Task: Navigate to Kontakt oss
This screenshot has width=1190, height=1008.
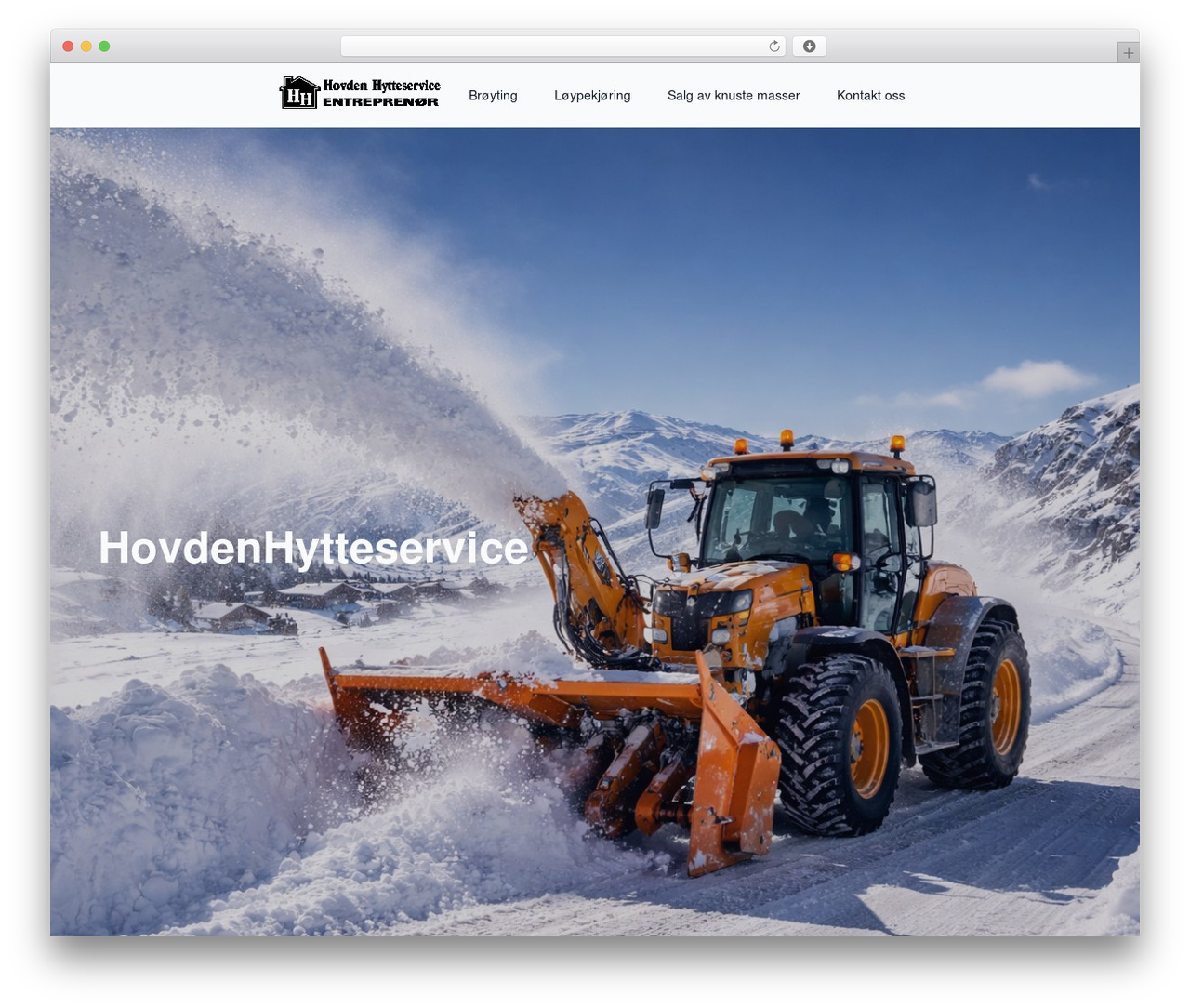Action: [870, 96]
